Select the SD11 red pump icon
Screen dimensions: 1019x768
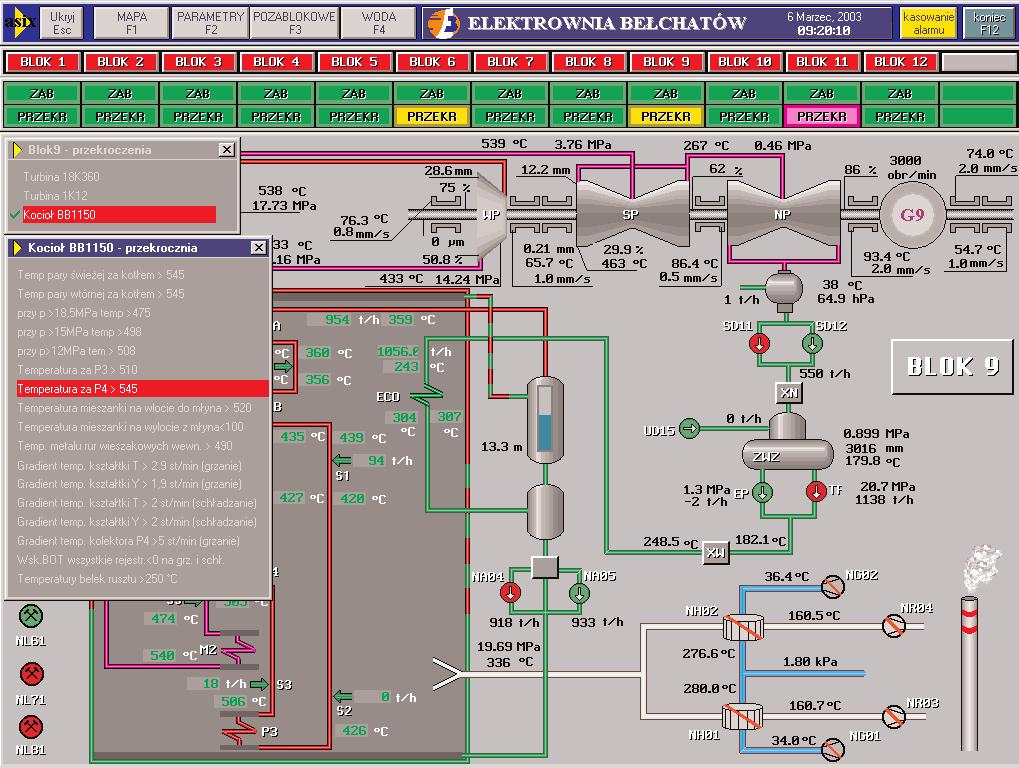point(759,343)
